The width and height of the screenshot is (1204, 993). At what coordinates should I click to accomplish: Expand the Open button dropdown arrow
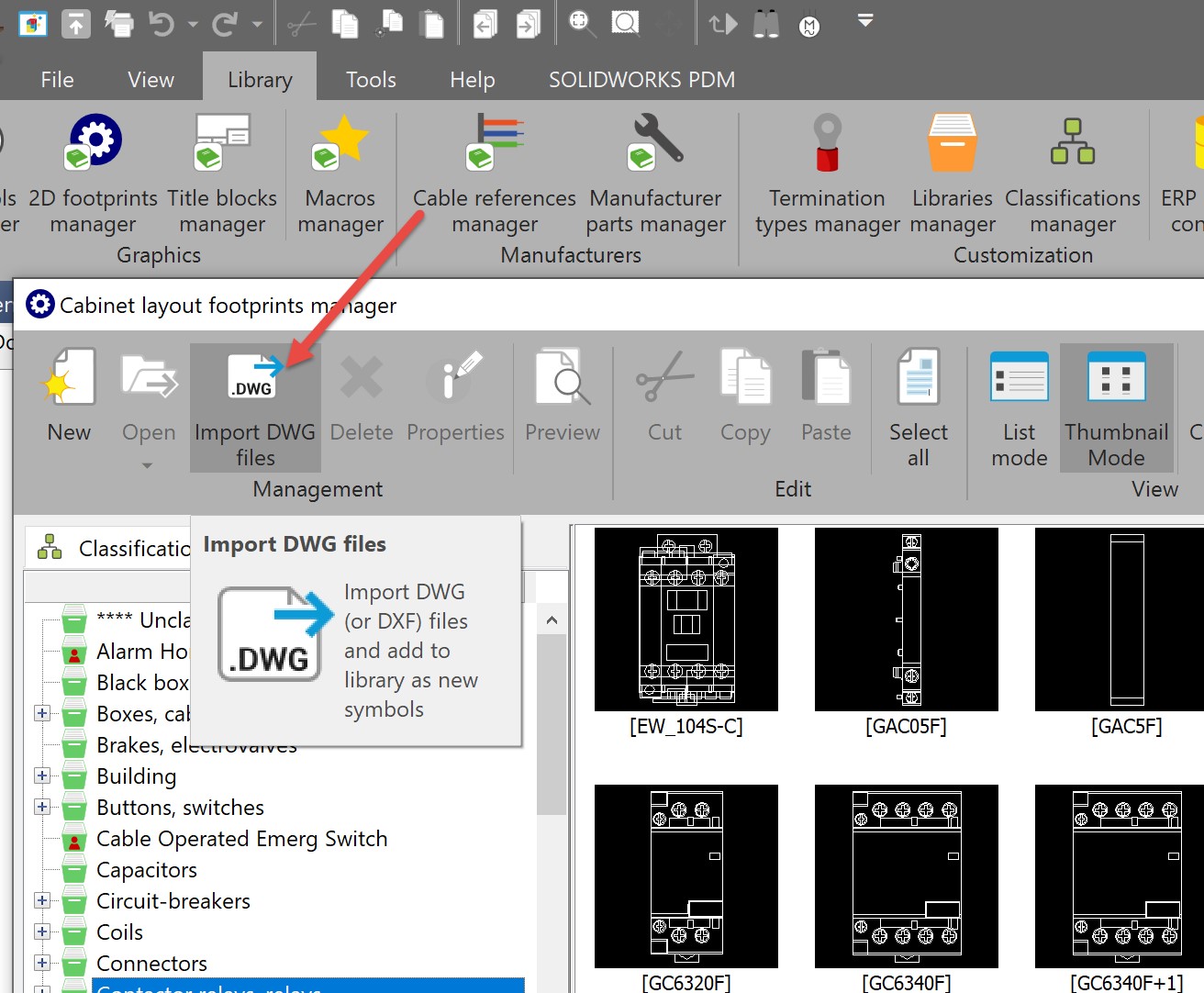pyautogui.click(x=147, y=466)
